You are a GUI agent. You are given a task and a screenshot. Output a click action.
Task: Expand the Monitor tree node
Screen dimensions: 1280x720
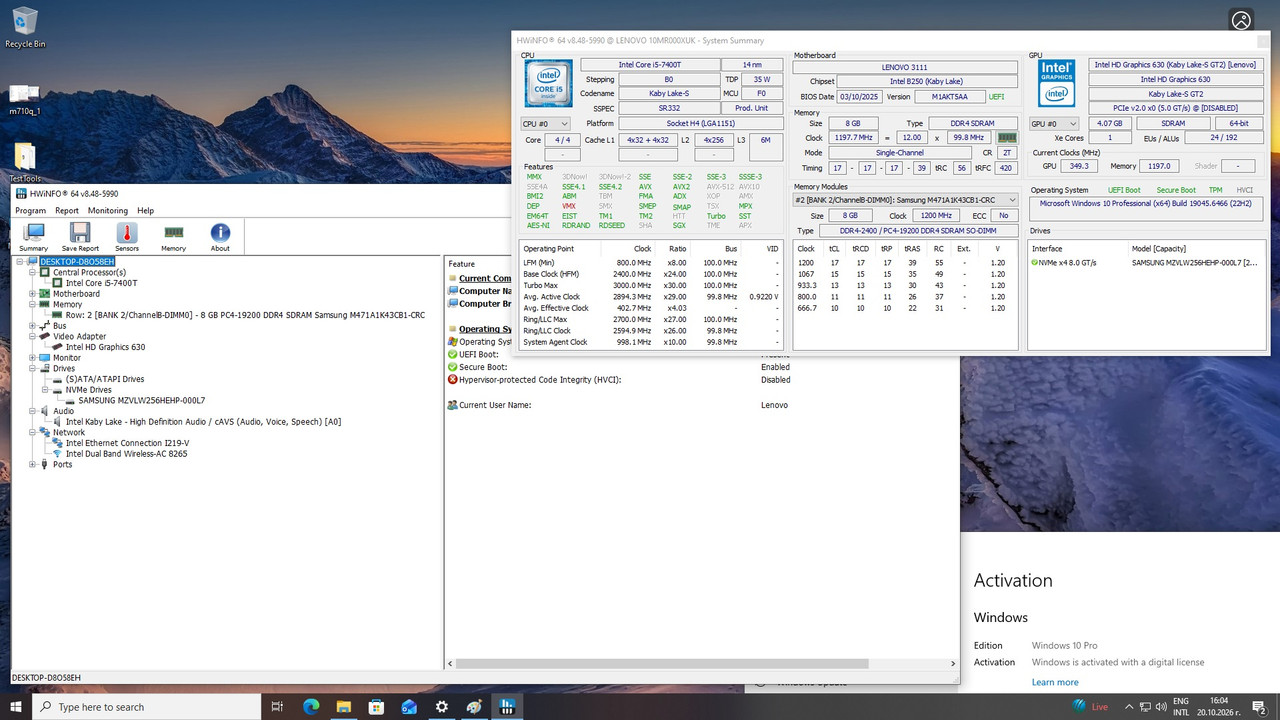[x=33, y=358]
